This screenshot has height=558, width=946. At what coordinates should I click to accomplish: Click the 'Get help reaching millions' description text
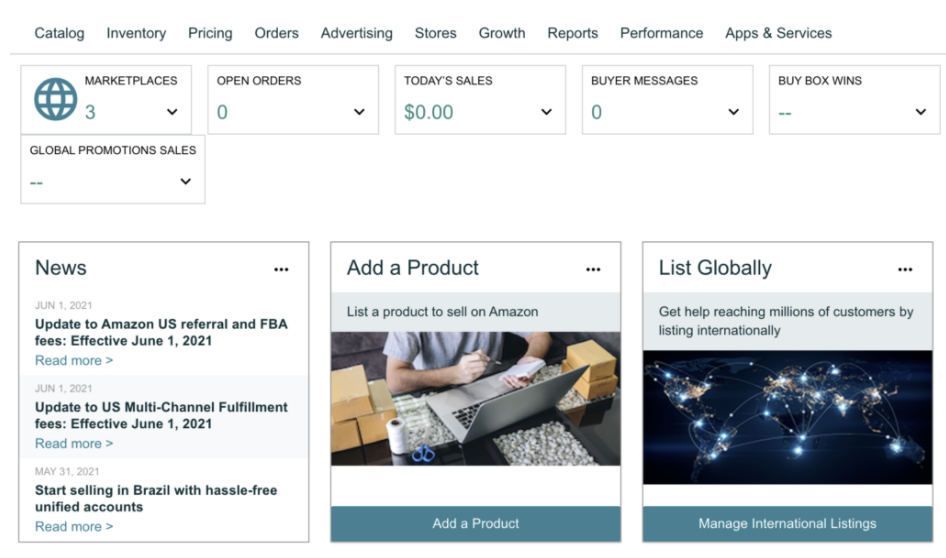[786, 321]
